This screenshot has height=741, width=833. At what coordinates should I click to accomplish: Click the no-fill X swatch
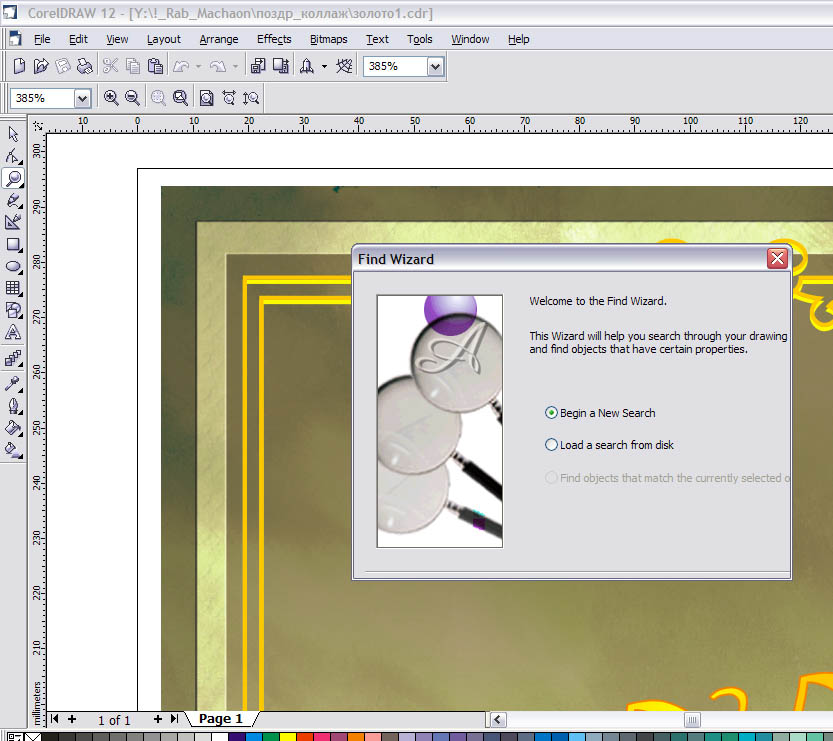click(x=33, y=737)
